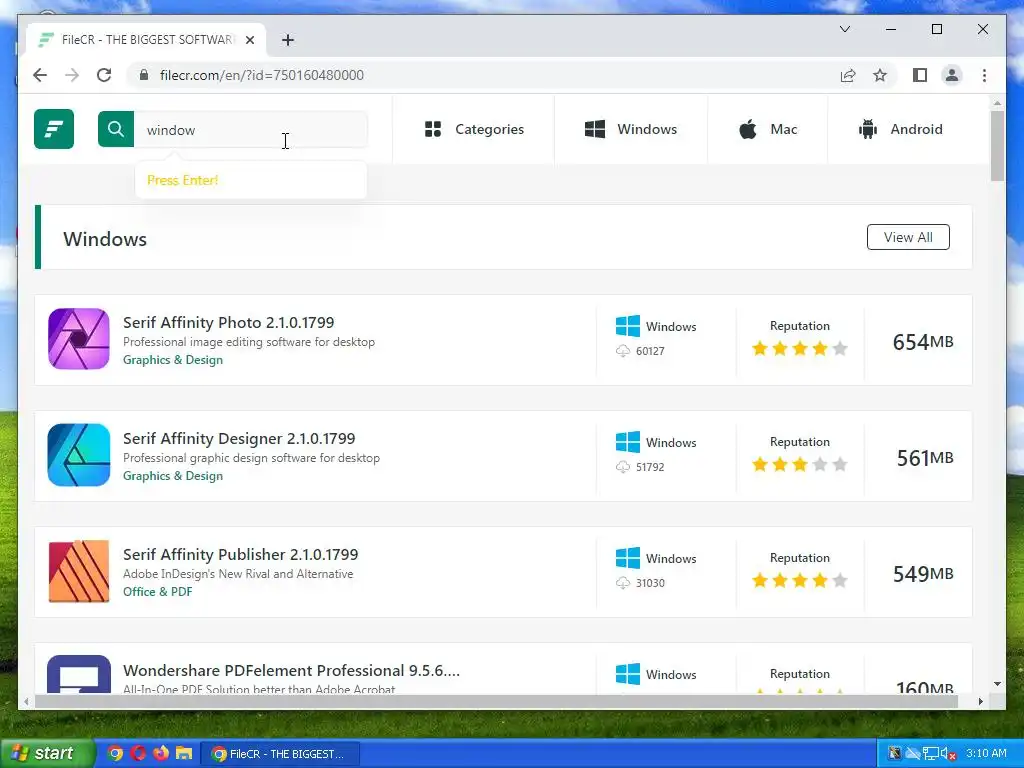Click FileCR taskbar button
Viewport: 1024px width, 768px height.
[x=279, y=754]
